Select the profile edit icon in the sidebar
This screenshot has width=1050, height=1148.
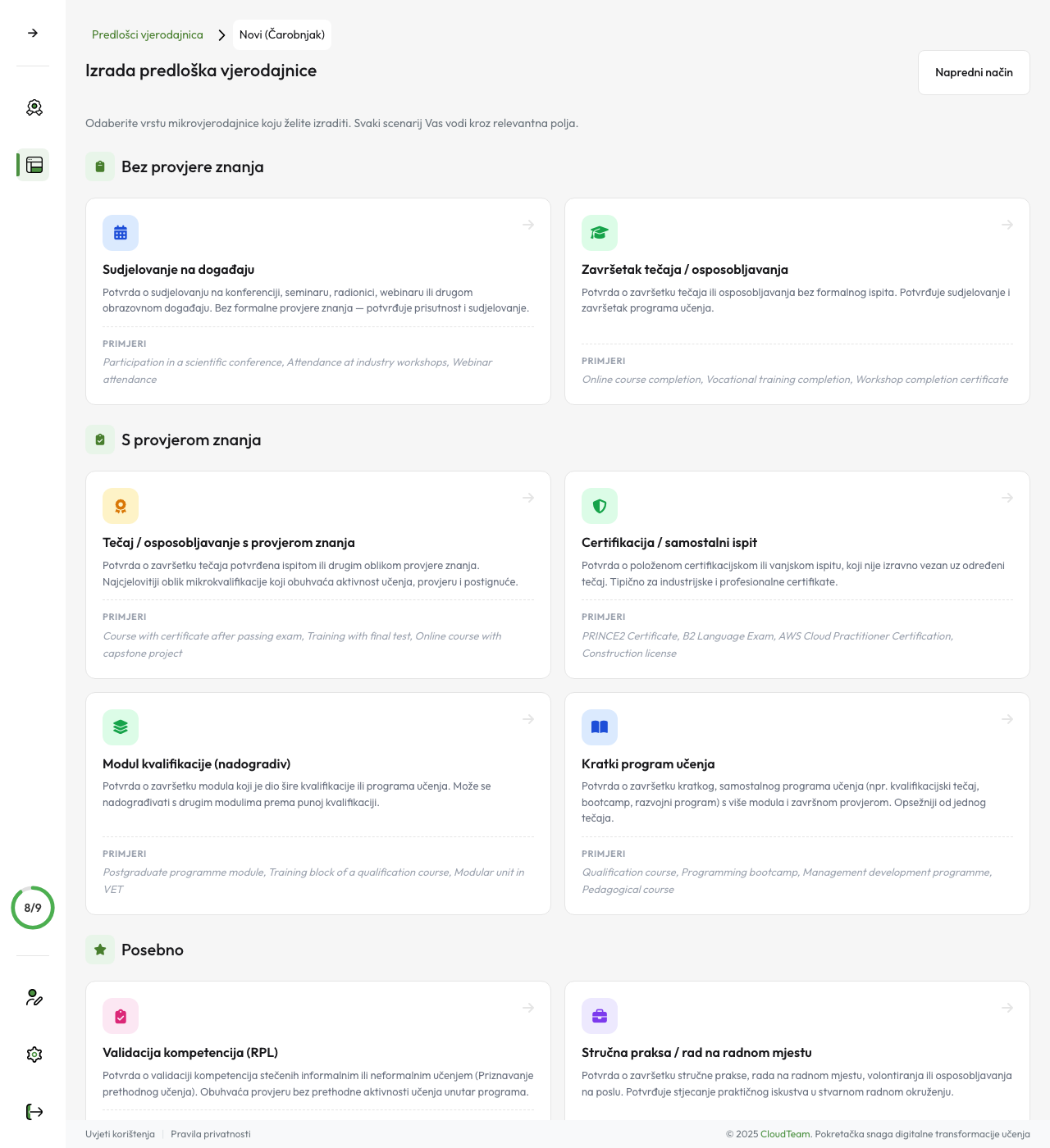click(x=34, y=999)
